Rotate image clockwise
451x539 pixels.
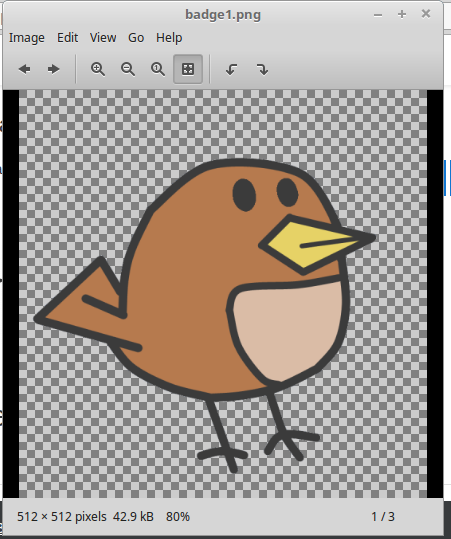tap(262, 69)
